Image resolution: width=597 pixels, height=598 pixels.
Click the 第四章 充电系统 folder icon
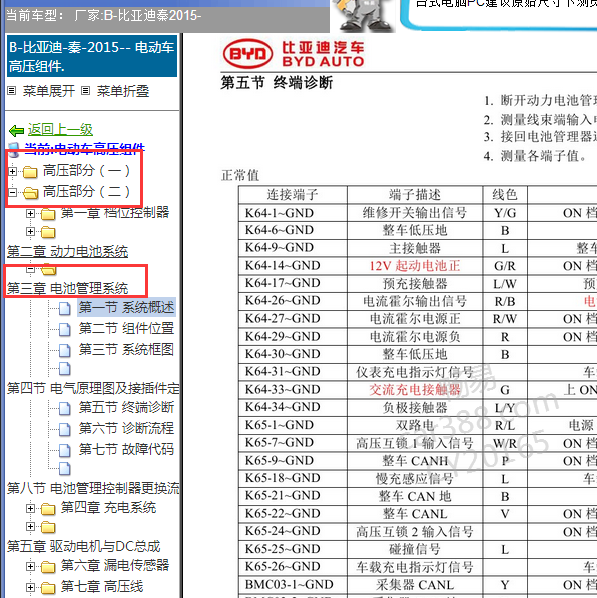[x=48, y=509]
